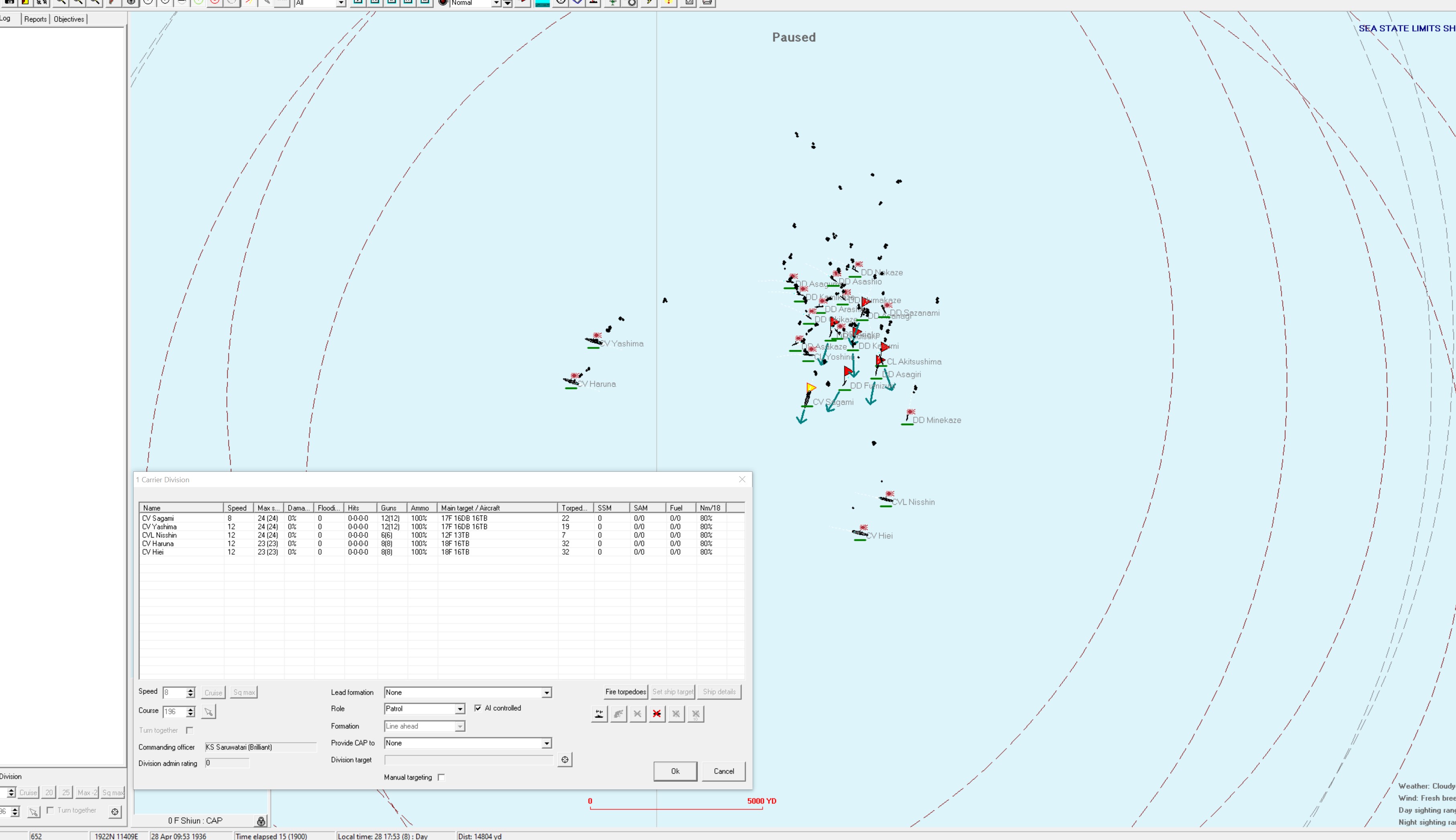Click the crosshair icon beside Division target
The height and width of the screenshot is (840, 1456).
565,760
